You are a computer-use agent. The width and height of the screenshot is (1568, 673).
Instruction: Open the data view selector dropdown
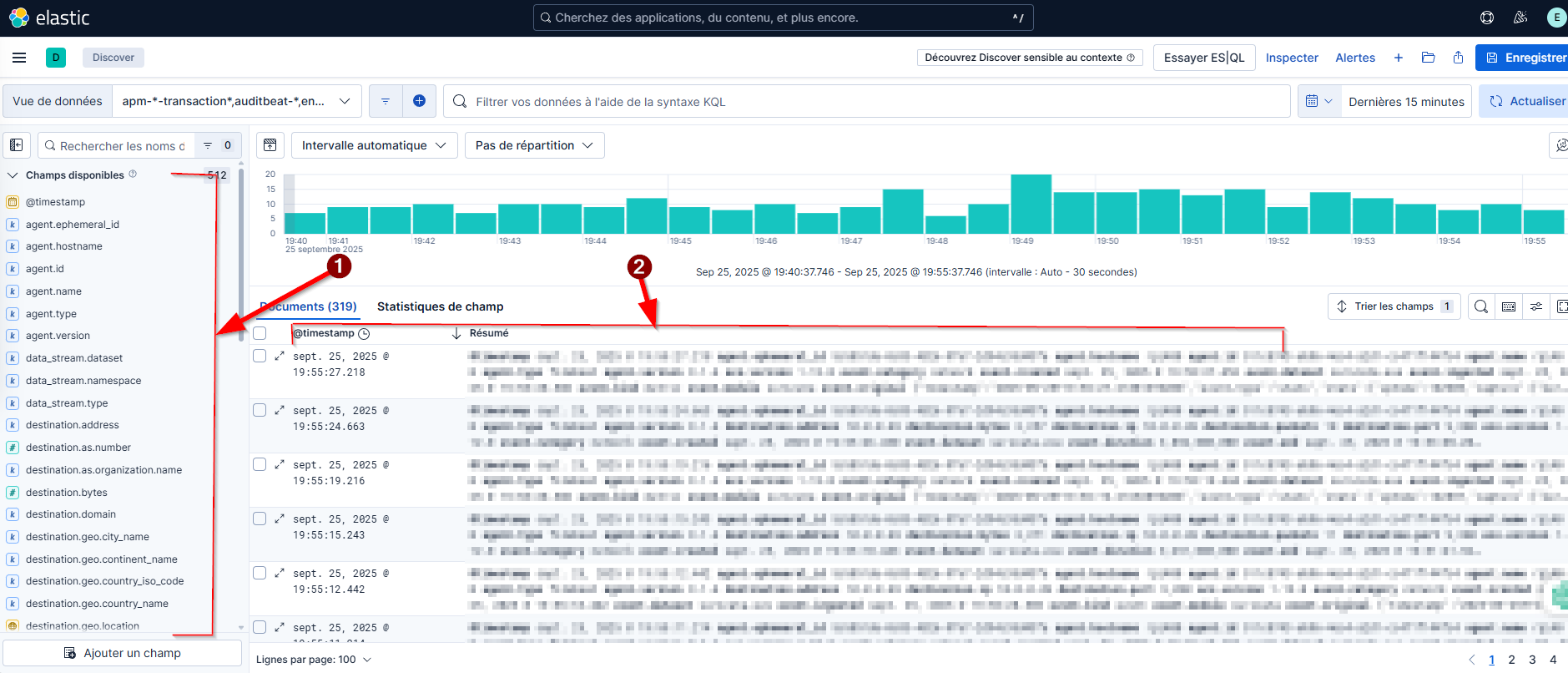point(236,101)
